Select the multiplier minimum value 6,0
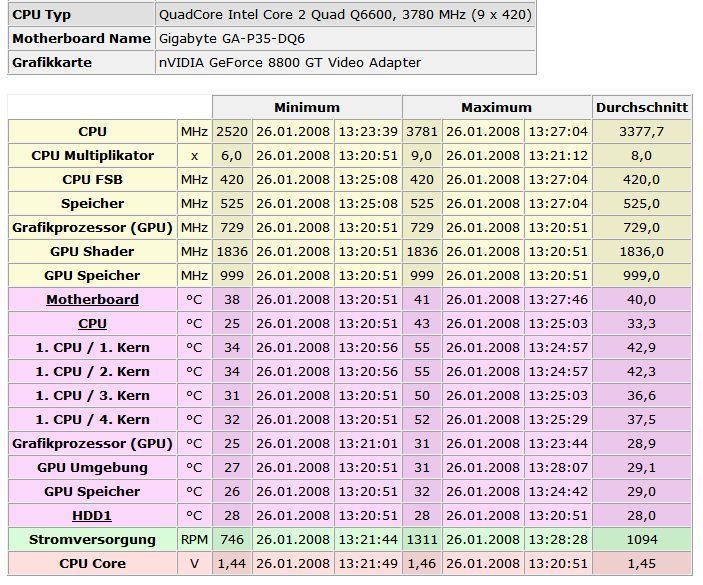This screenshot has width=703, height=585. [x=232, y=156]
